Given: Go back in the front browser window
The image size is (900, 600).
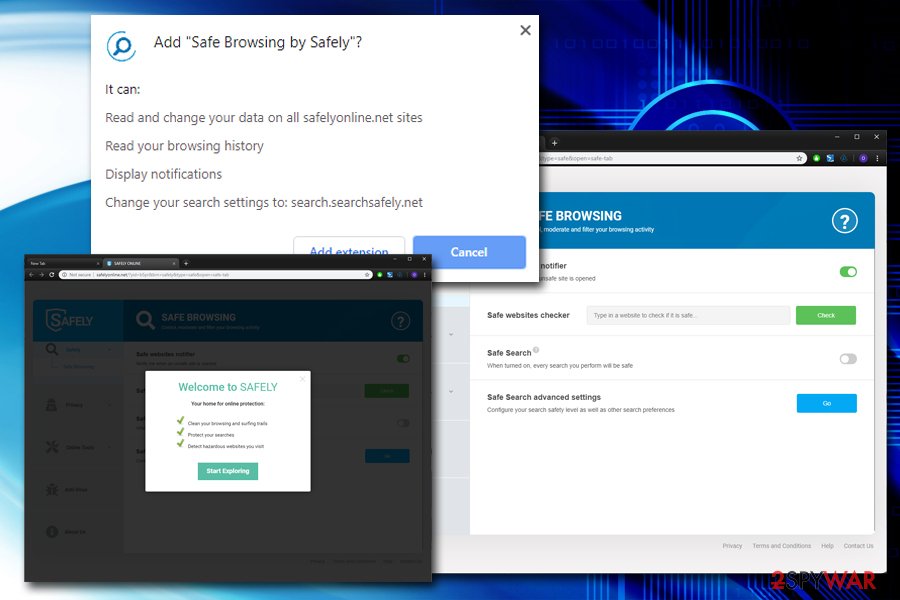Looking at the screenshot, I should 31,275.
